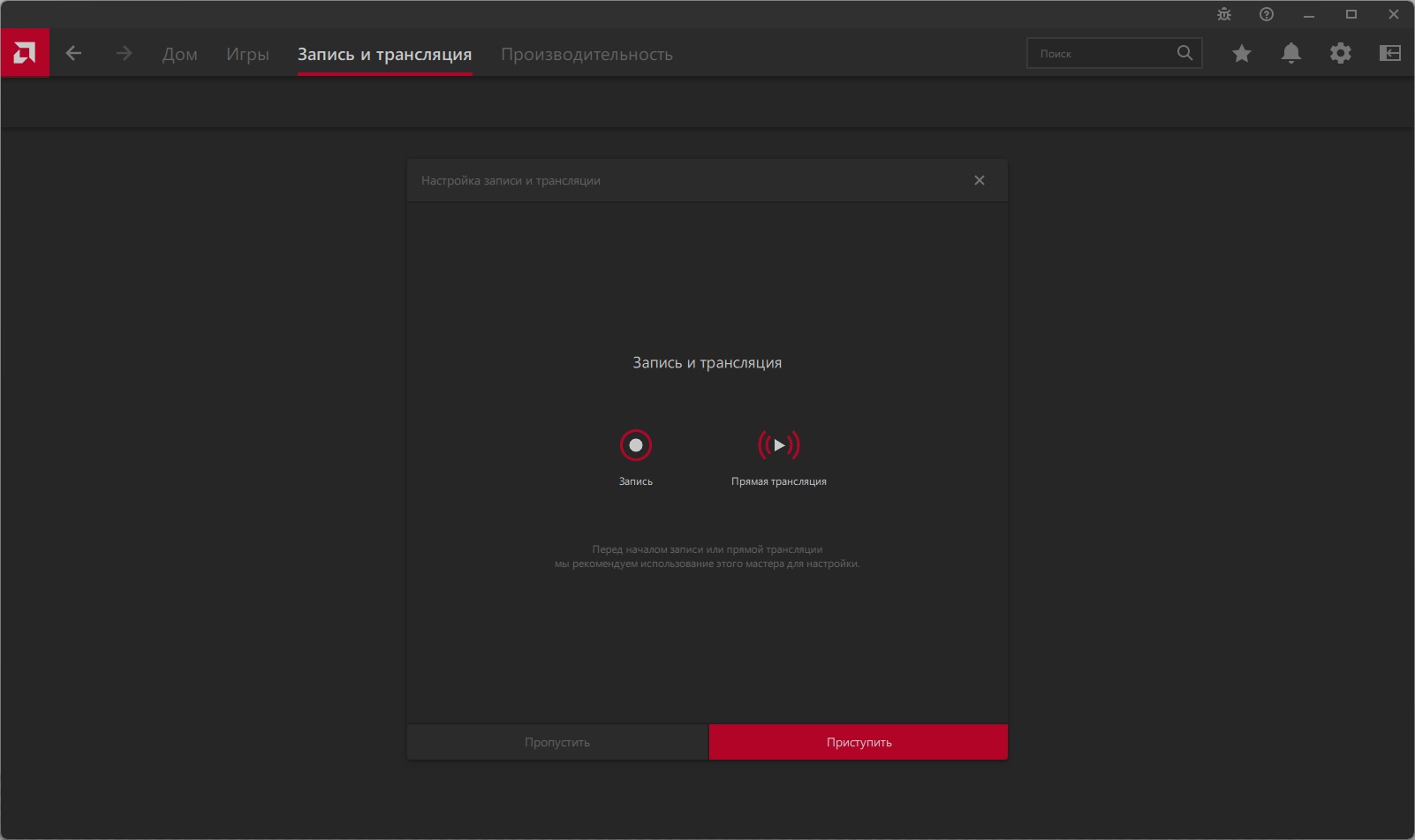This screenshot has width=1415, height=840.
Task: Click the Пропустить button
Action: (557, 742)
